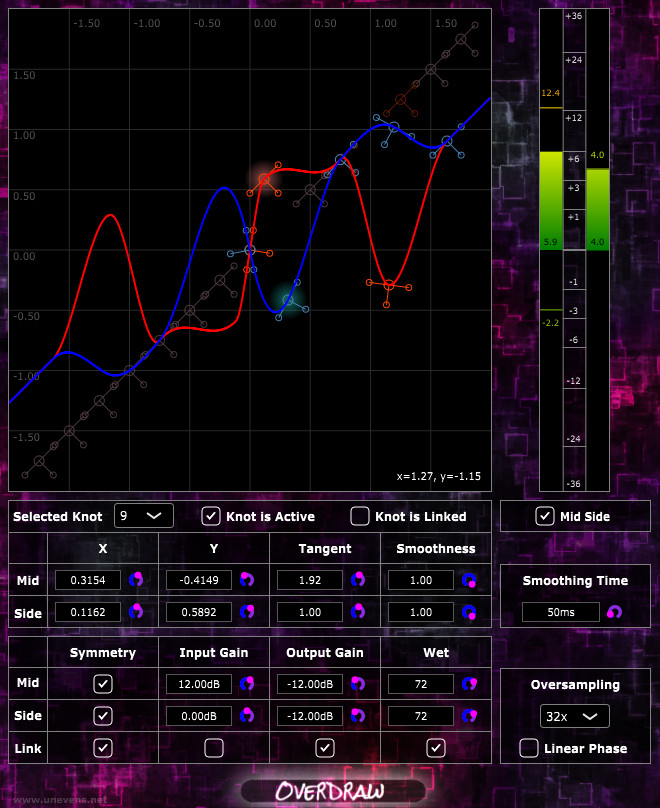
Task: Toggle Knot is Active checkbox
Action: click(211, 516)
